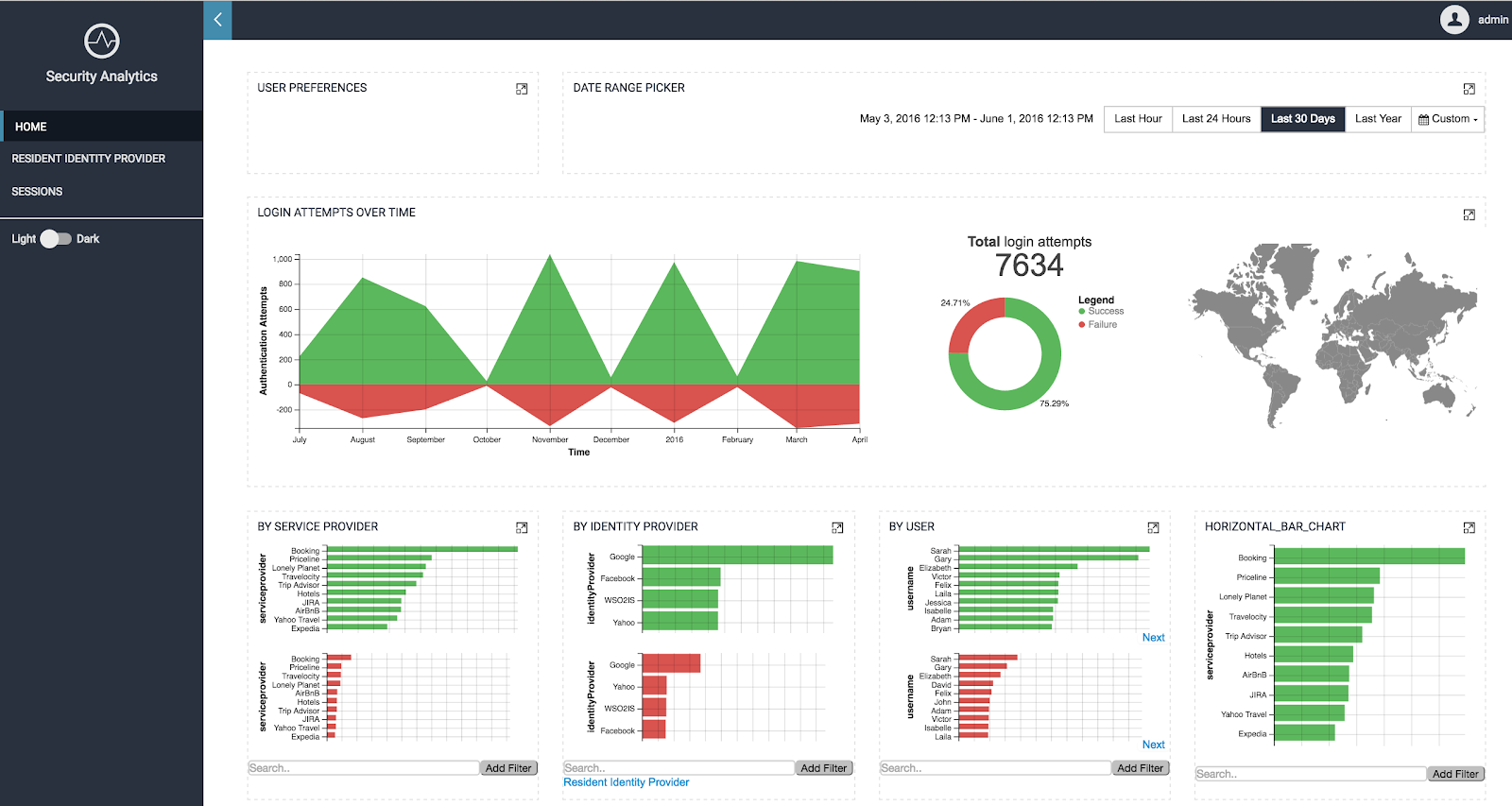Follow the Resident Identity Provider link

point(627,782)
